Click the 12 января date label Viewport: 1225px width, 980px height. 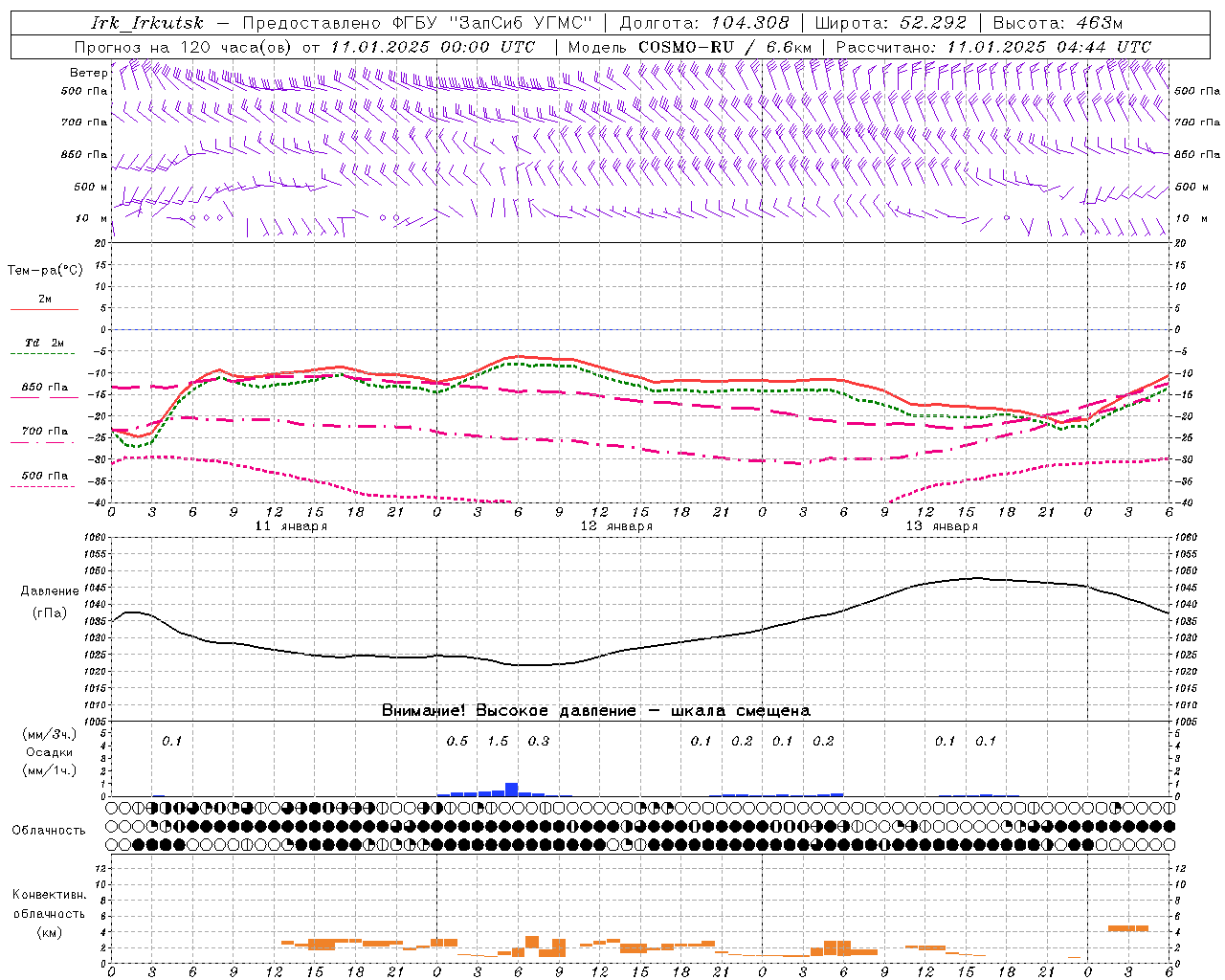[x=616, y=526]
